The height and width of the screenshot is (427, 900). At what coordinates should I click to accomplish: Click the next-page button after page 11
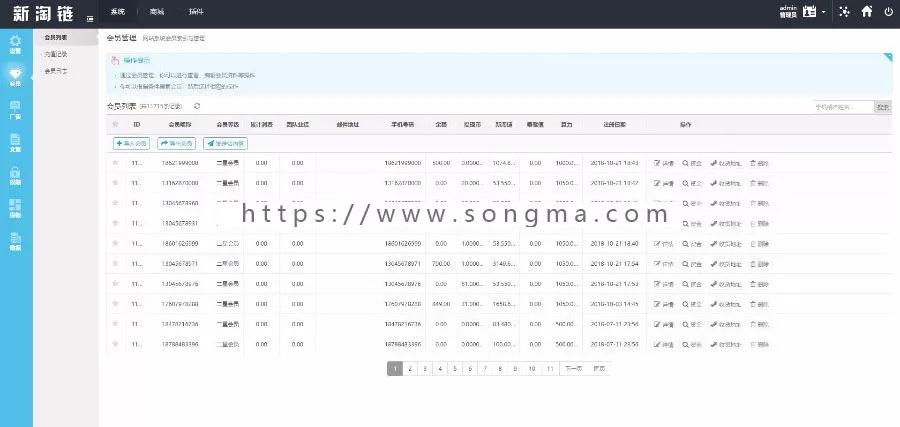click(x=573, y=368)
